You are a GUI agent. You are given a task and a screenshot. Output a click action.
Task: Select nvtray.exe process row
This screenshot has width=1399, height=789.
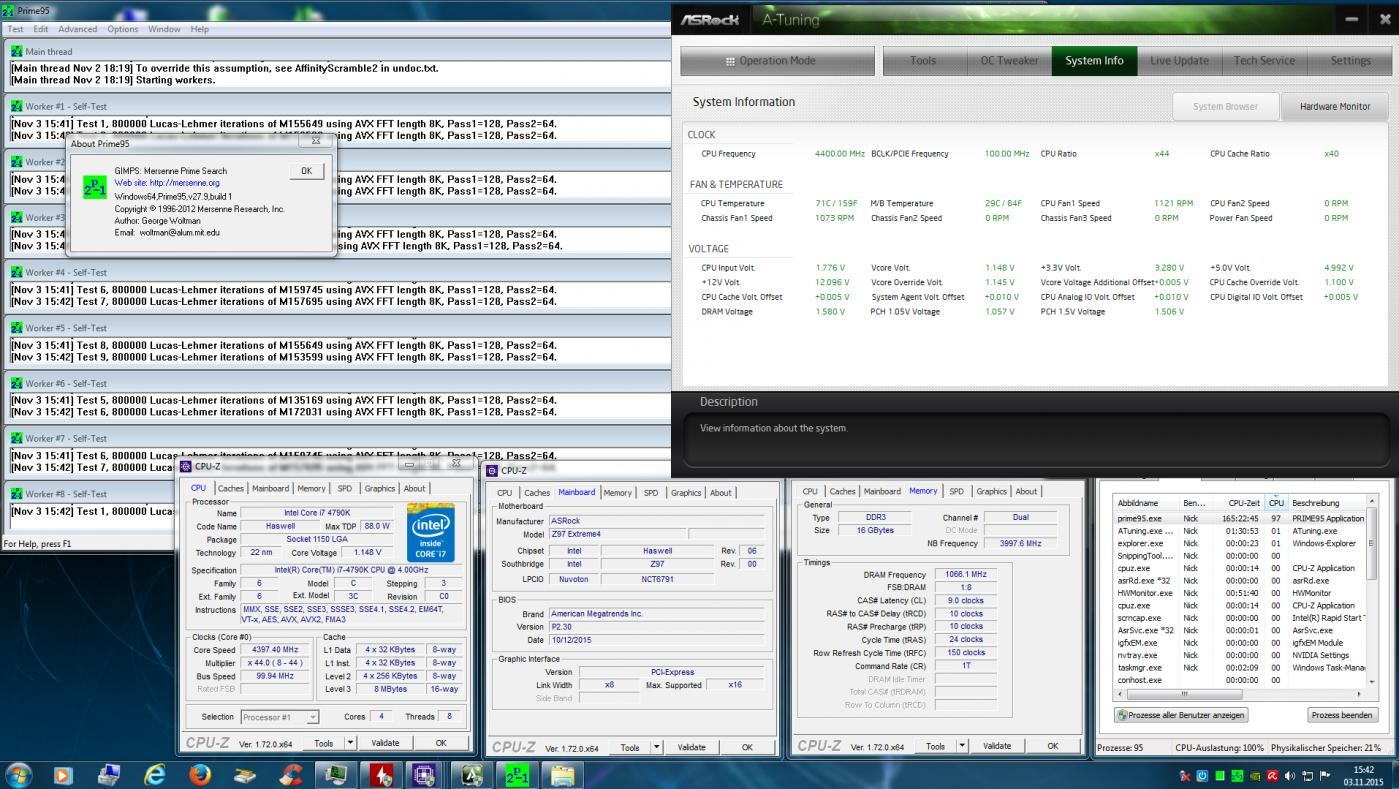pyautogui.click(x=1240, y=655)
